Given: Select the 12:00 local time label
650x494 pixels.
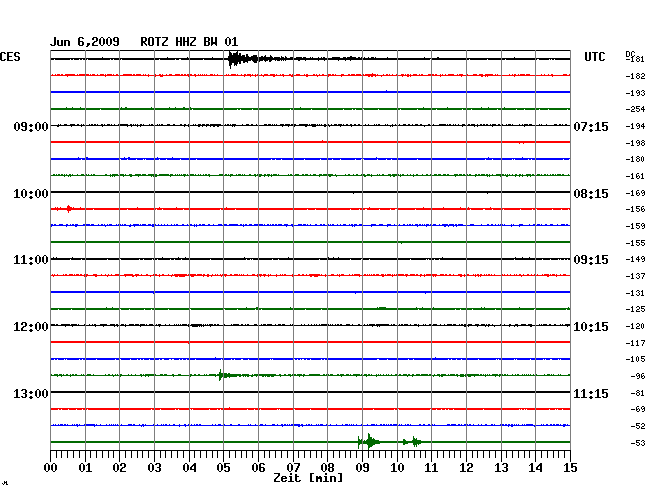Looking at the screenshot, I should (x=31, y=327).
